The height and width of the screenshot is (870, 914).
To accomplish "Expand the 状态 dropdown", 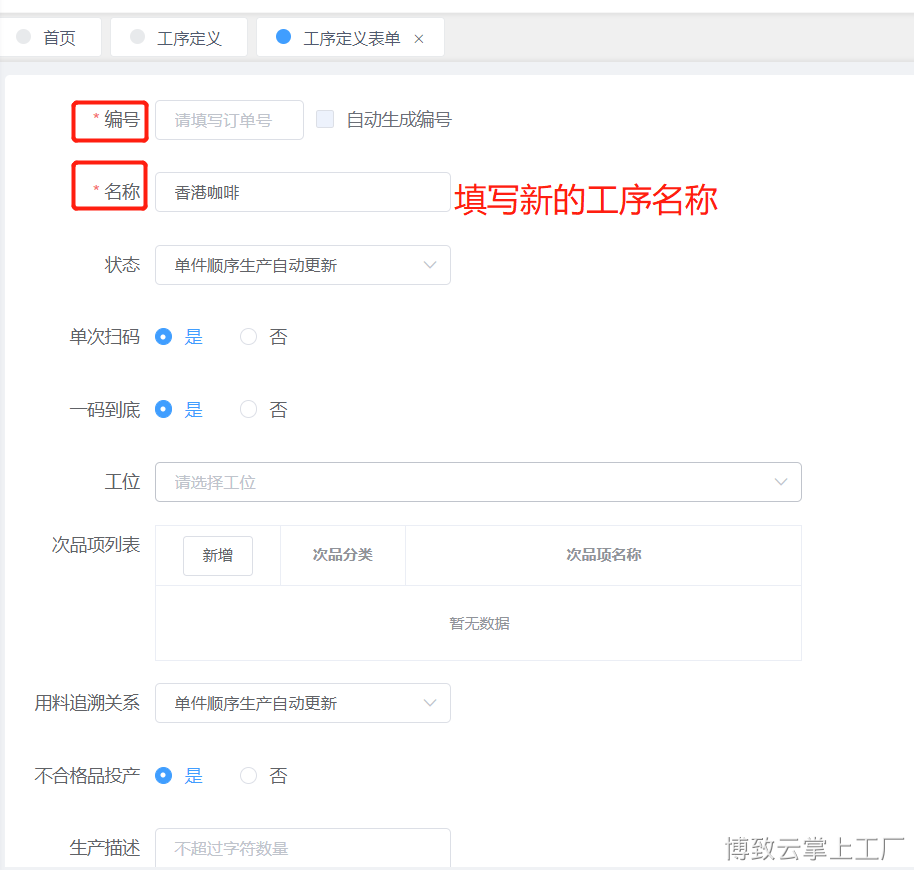I will (x=302, y=265).
